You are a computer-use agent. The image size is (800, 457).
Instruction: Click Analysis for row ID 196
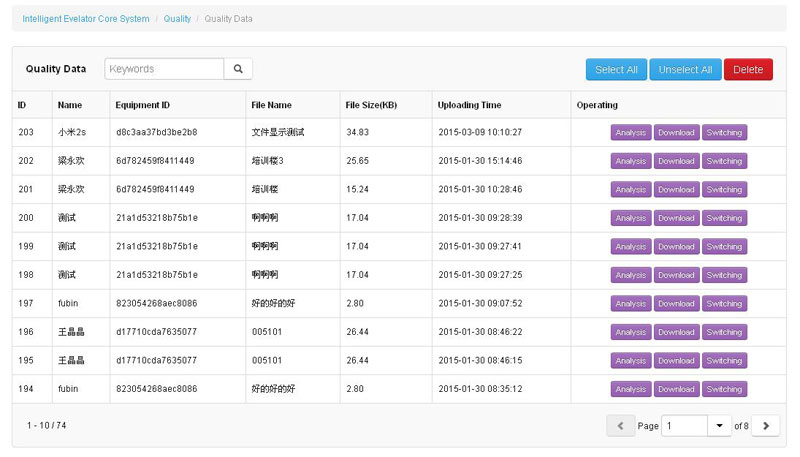point(631,333)
